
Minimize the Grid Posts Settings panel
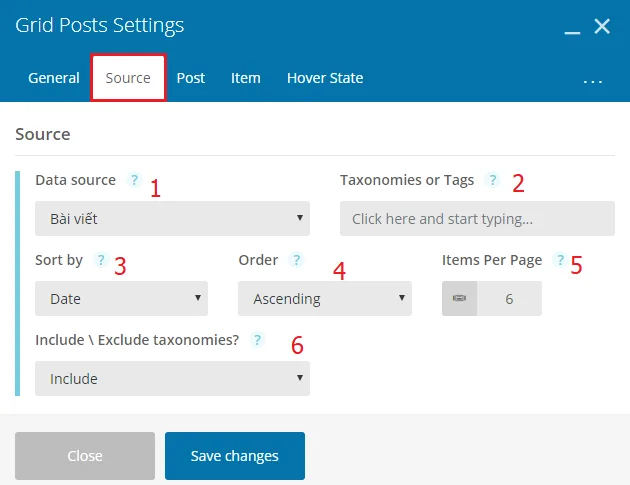(572, 28)
